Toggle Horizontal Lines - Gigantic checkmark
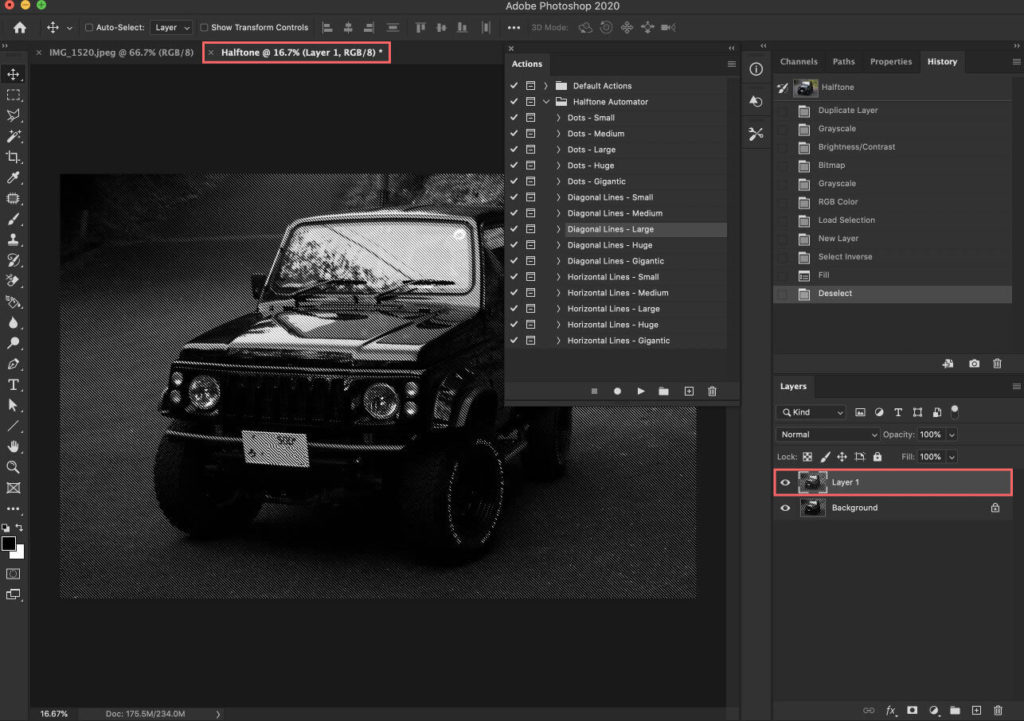Screen dimensions: 1024x721 [514, 340]
